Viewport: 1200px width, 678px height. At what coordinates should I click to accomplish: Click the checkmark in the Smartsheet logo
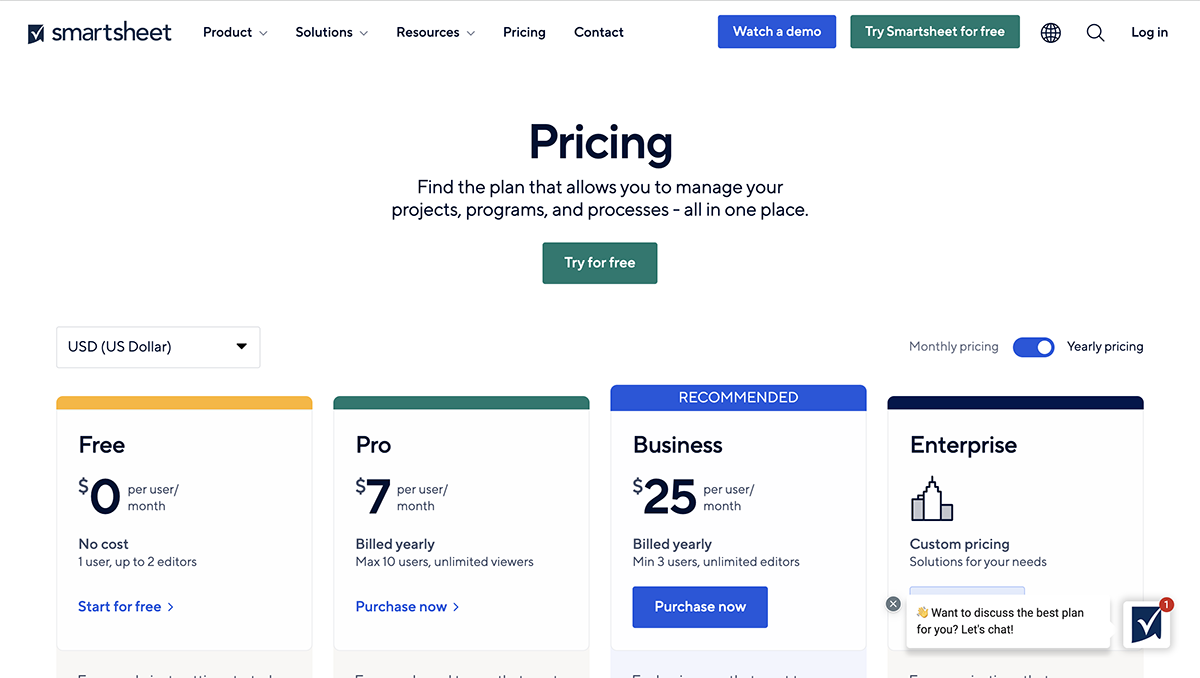(x=35, y=31)
